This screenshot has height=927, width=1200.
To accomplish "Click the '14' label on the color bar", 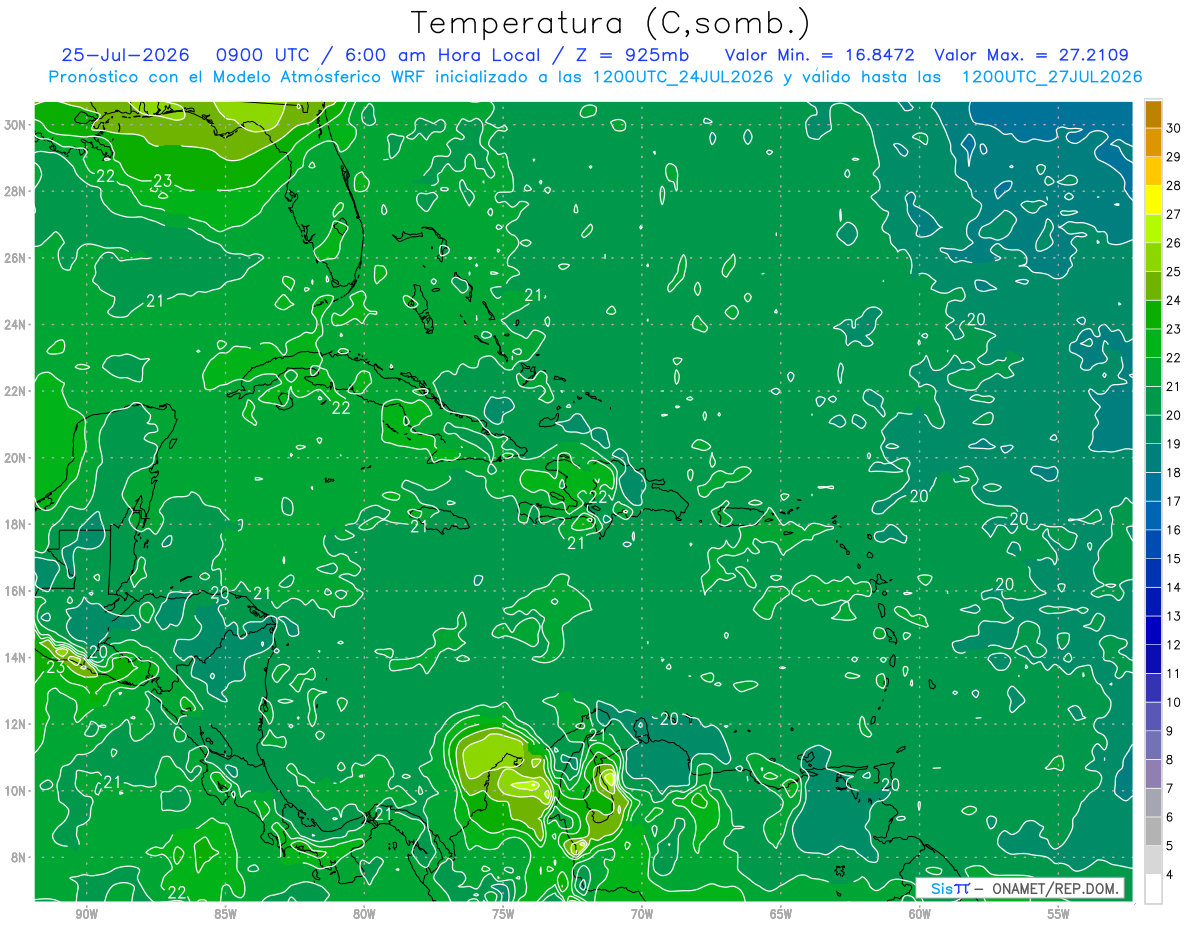I will pos(1174,587).
